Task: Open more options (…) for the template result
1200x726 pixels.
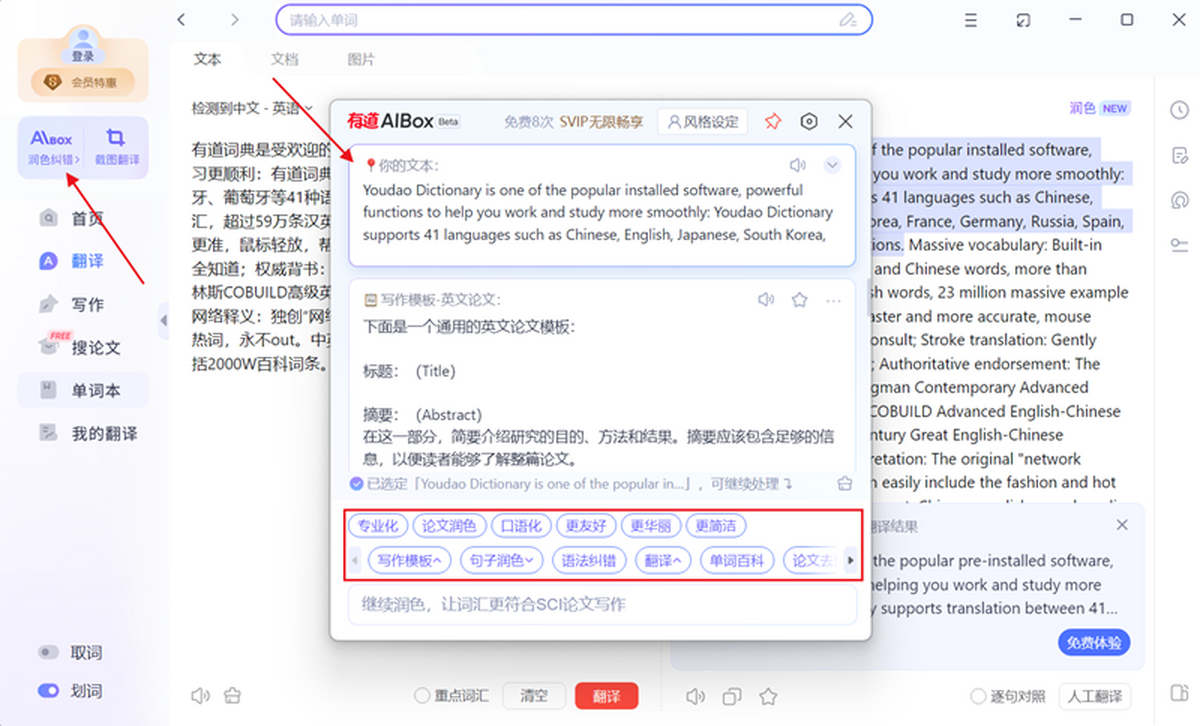Action: (833, 299)
